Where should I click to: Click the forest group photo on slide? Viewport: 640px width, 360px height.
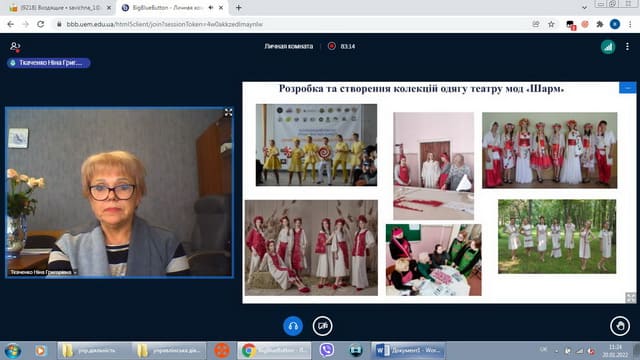[557, 236]
